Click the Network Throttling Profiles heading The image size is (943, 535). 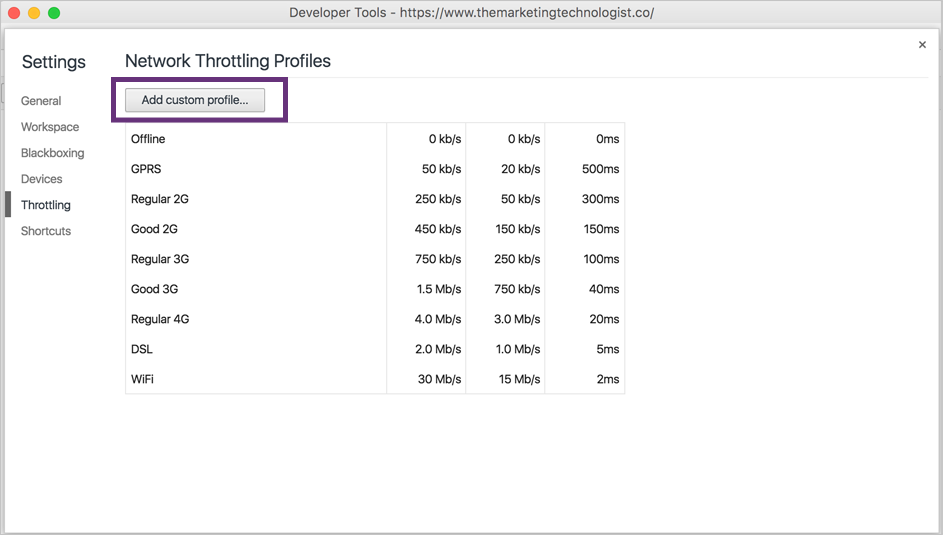click(x=228, y=61)
